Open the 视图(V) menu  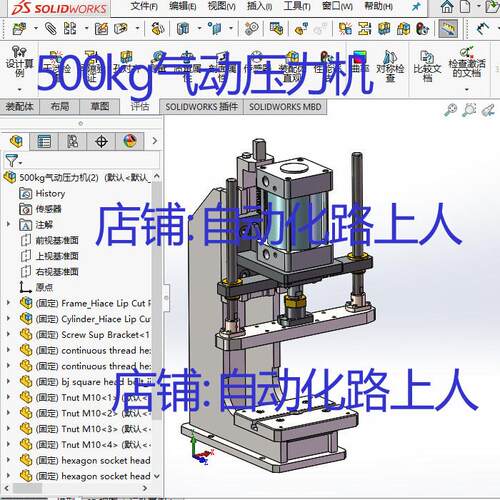click(x=222, y=6)
